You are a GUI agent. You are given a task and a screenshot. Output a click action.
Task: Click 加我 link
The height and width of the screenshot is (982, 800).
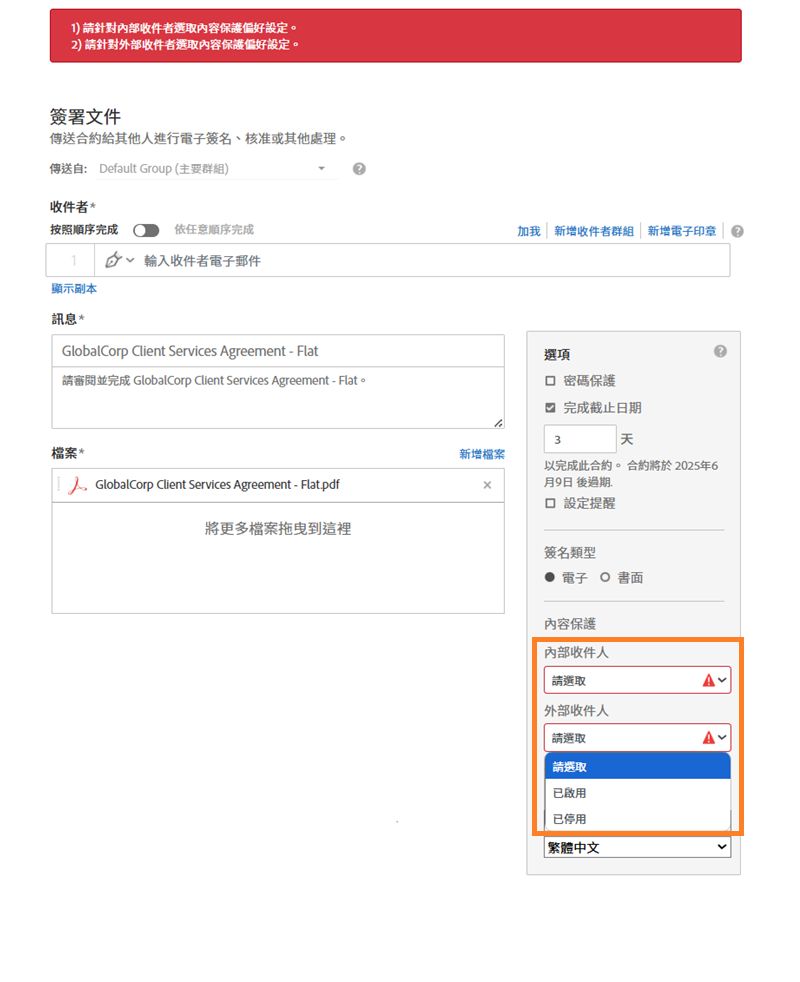[529, 231]
